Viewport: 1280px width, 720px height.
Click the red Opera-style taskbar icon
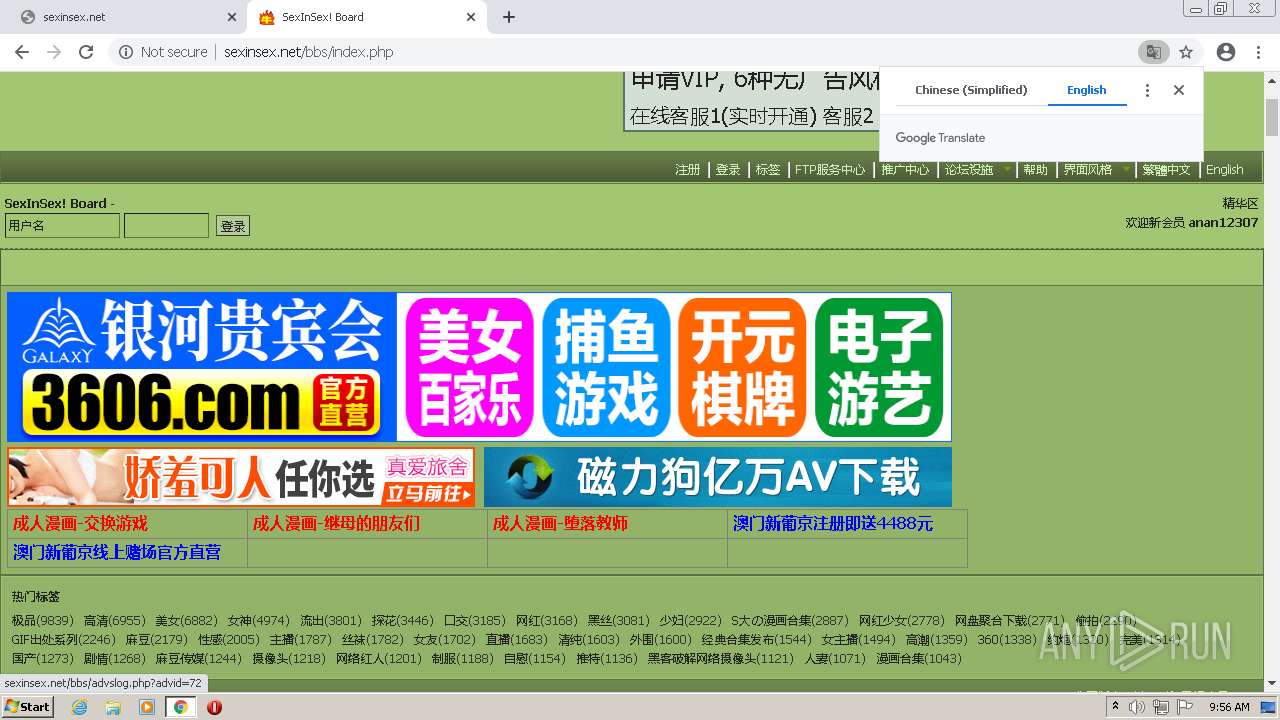tap(214, 707)
